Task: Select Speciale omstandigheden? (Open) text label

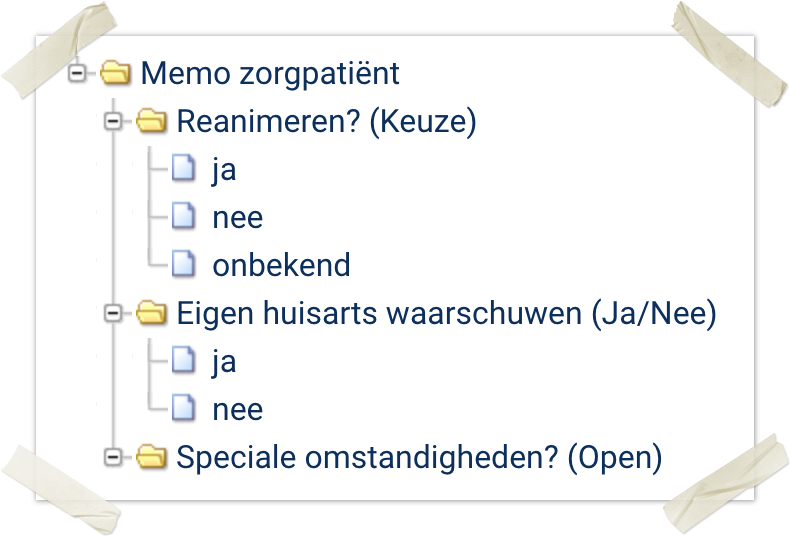Action: click(x=419, y=457)
